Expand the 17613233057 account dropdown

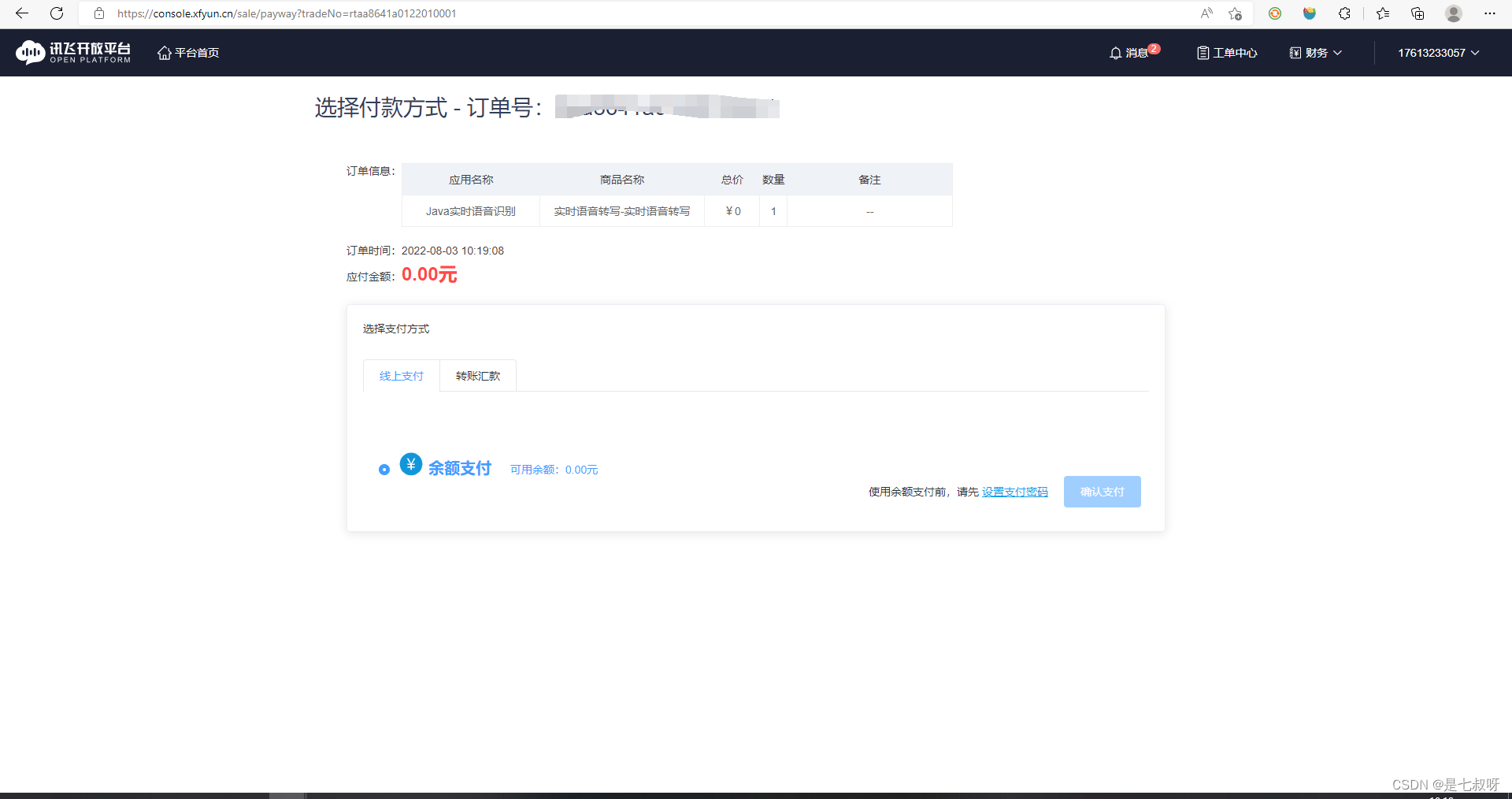point(1435,53)
